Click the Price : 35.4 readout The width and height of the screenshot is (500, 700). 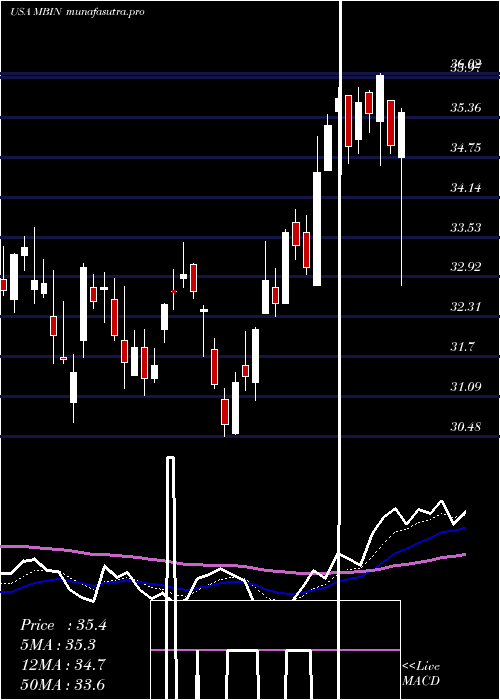63,625
